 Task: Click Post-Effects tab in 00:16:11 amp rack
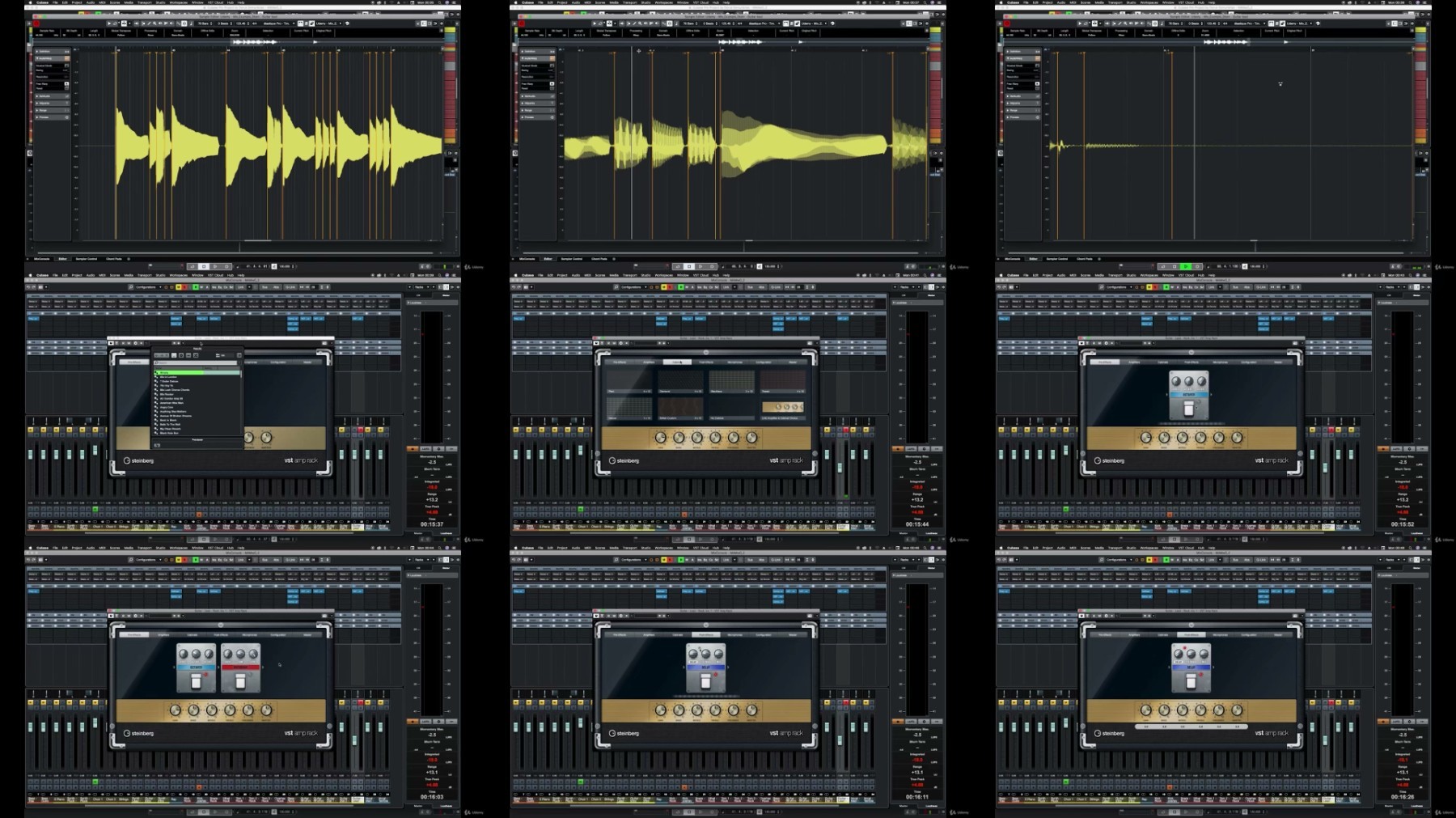(706, 634)
